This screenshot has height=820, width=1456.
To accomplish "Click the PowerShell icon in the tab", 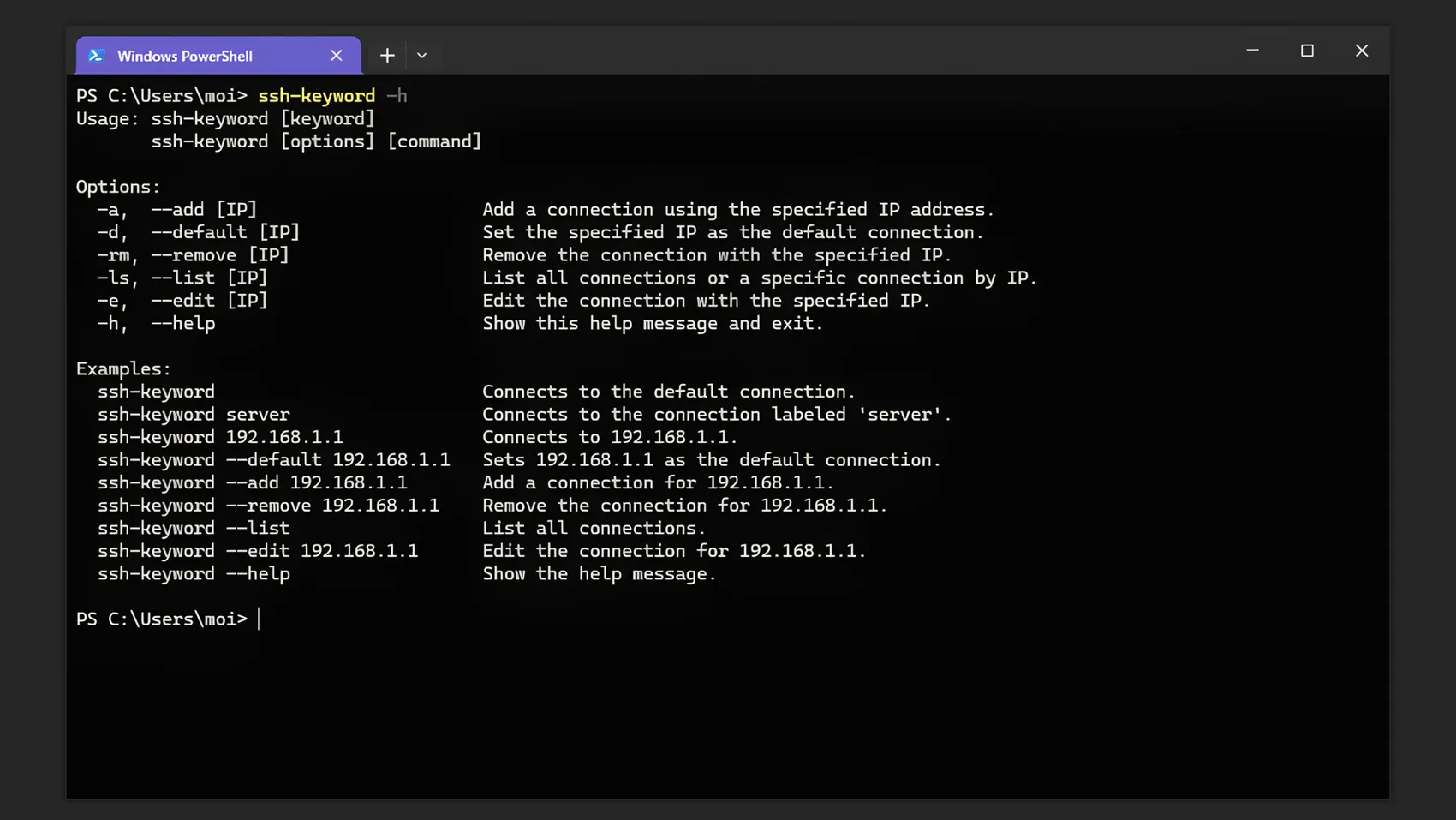I will click(96, 56).
